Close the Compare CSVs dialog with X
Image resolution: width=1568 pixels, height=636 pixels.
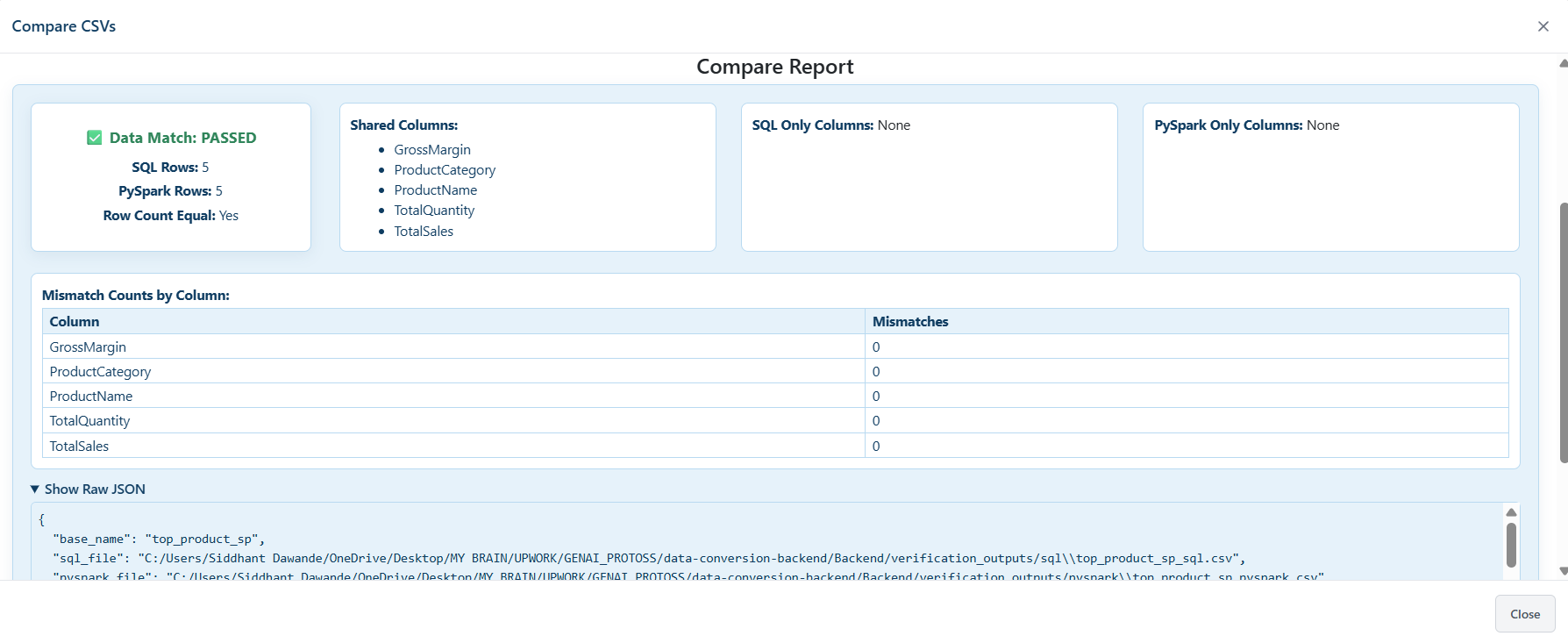[1543, 26]
